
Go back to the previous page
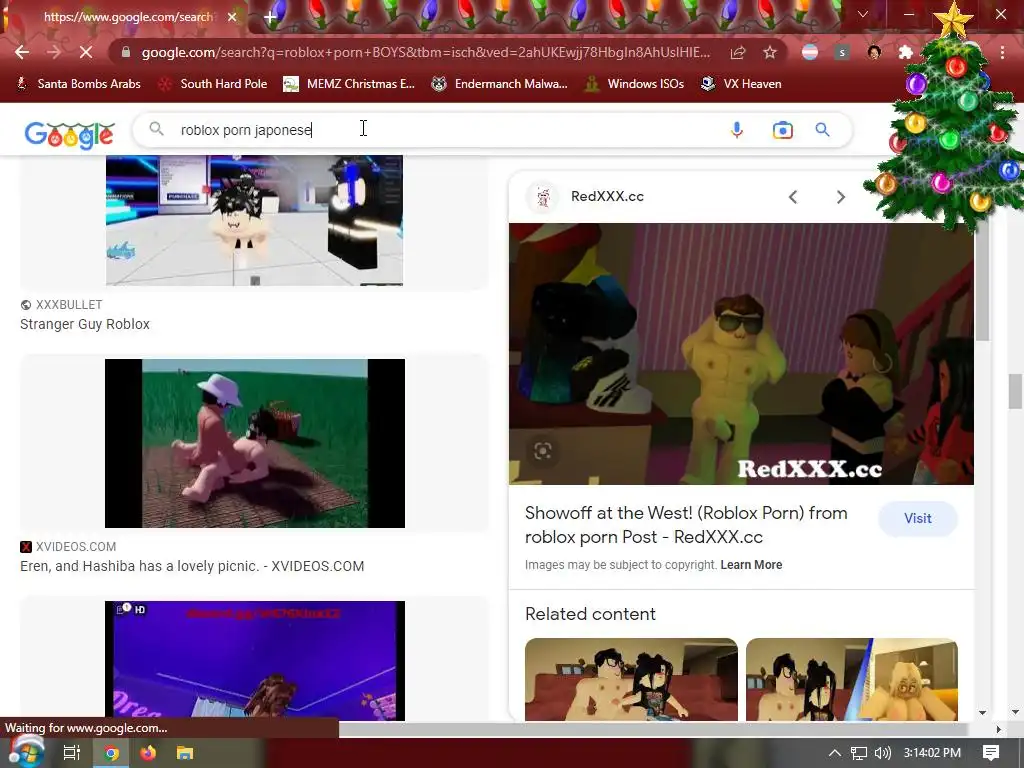click(22, 52)
